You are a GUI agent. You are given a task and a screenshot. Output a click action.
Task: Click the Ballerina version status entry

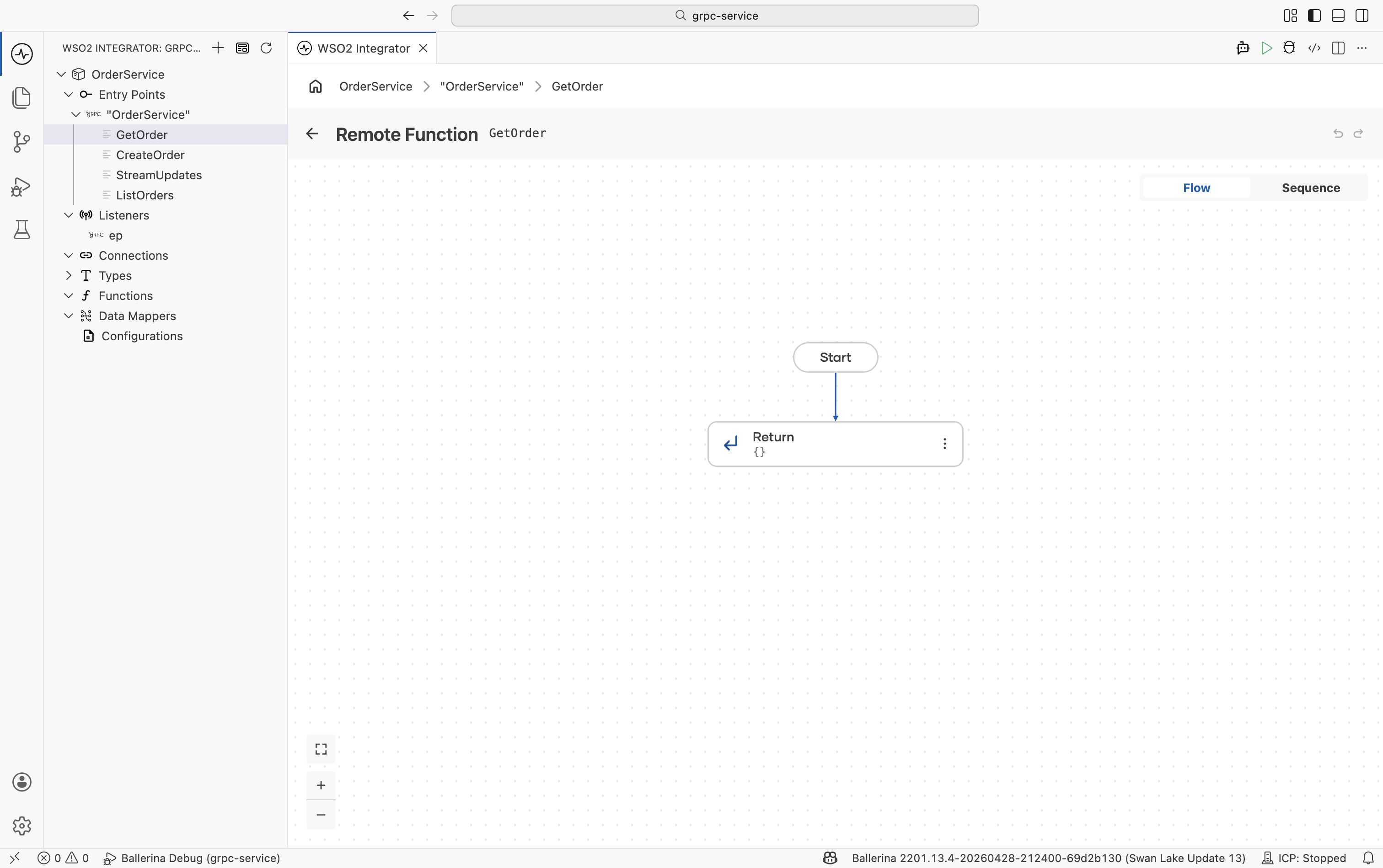[x=1048, y=857]
